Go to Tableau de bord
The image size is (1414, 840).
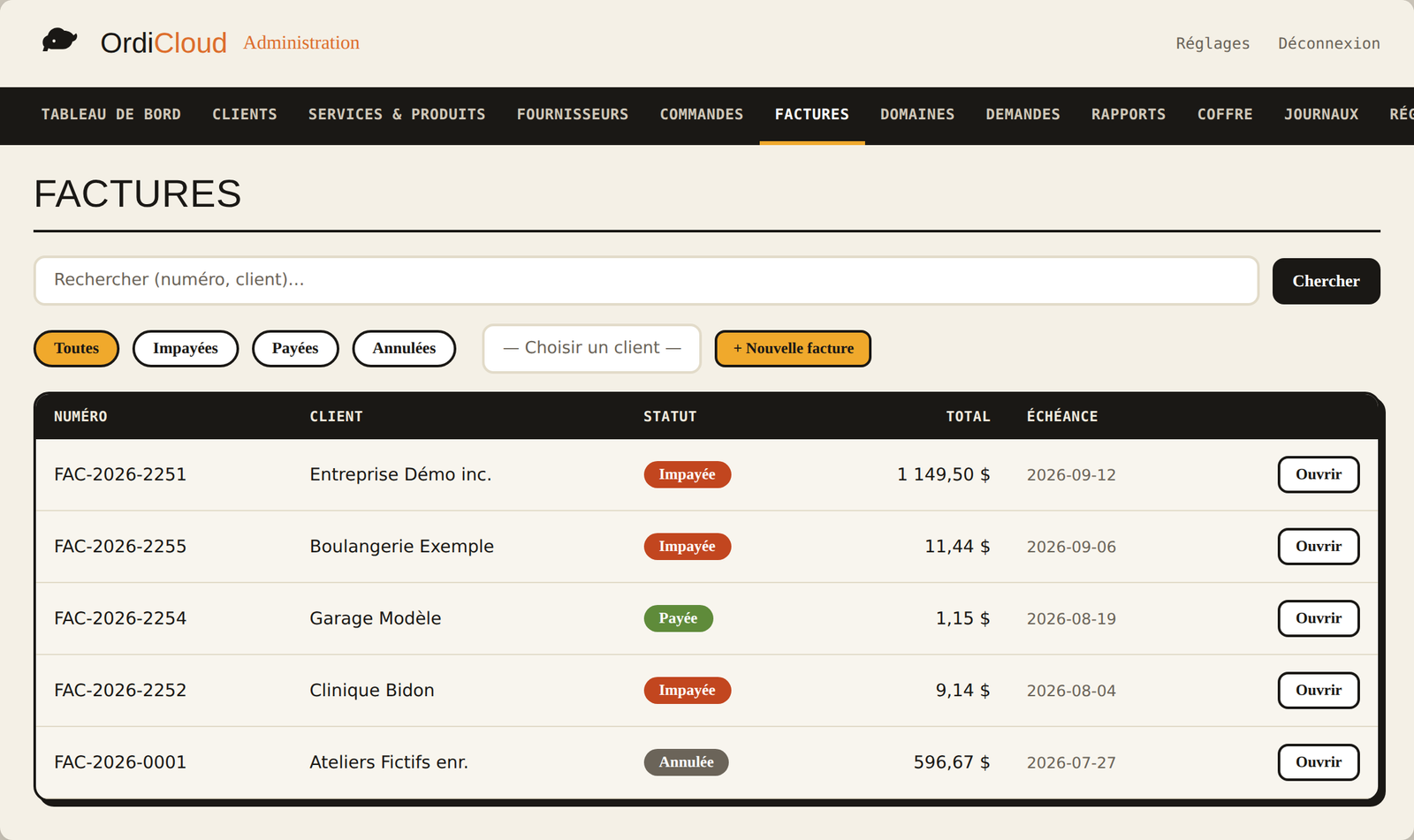(x=111, y=115)
